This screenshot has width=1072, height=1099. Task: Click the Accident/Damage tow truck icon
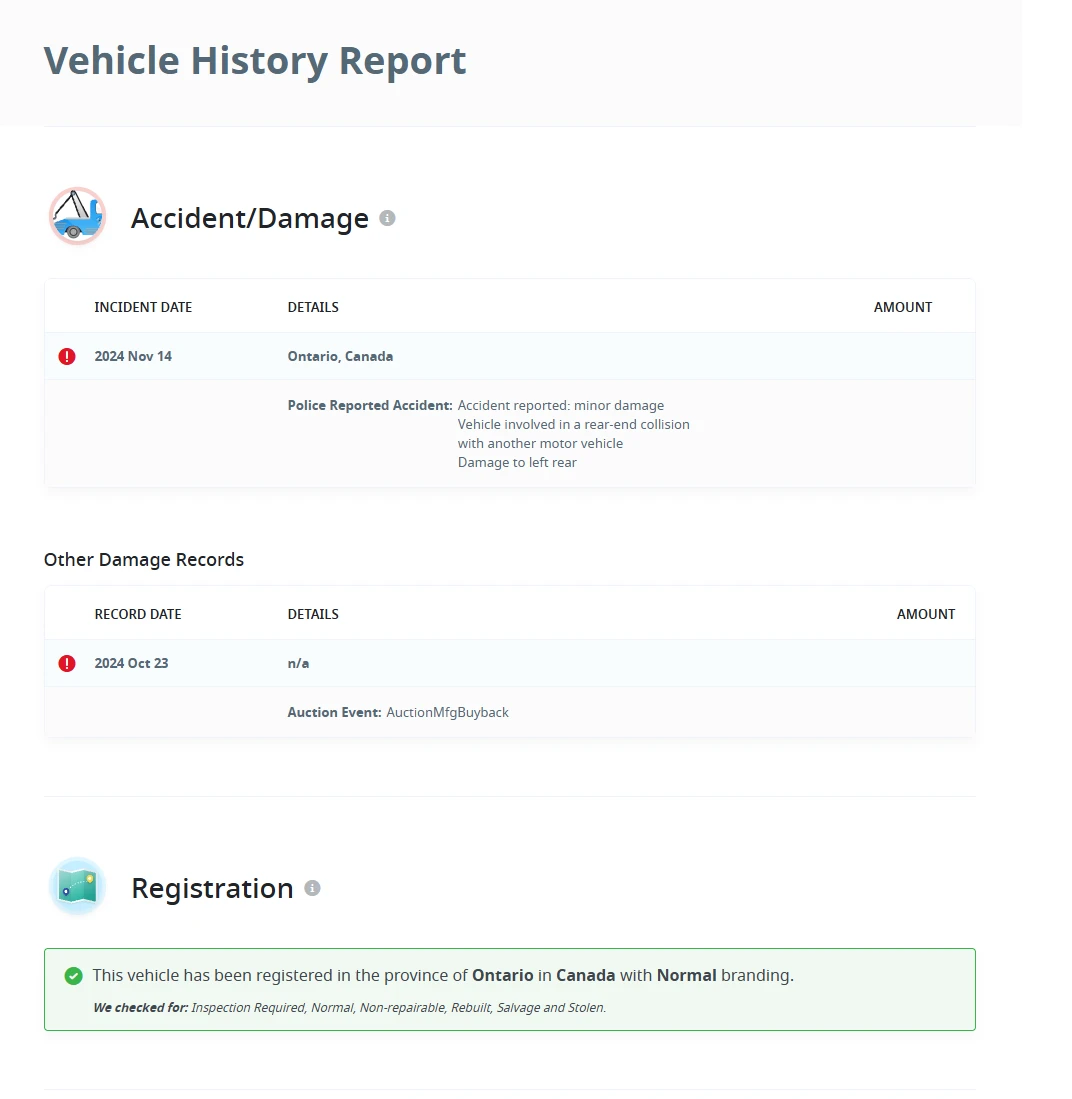tap(77, 216)
